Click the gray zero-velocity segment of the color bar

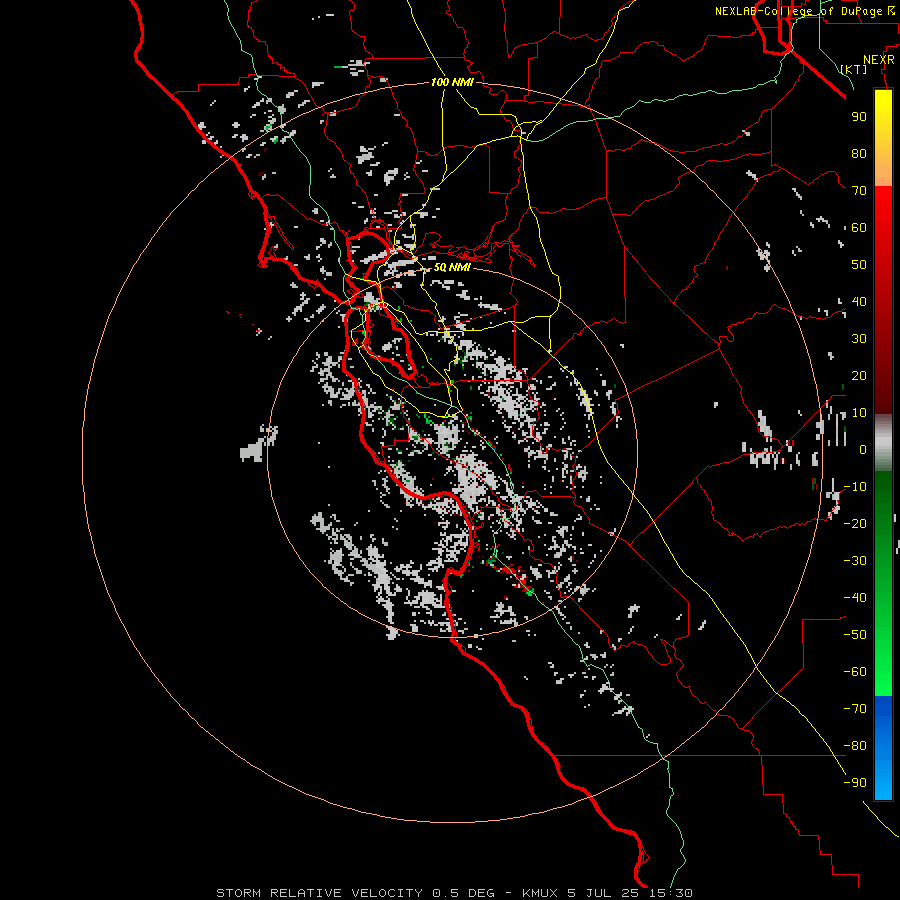click(x=883, y=442)
